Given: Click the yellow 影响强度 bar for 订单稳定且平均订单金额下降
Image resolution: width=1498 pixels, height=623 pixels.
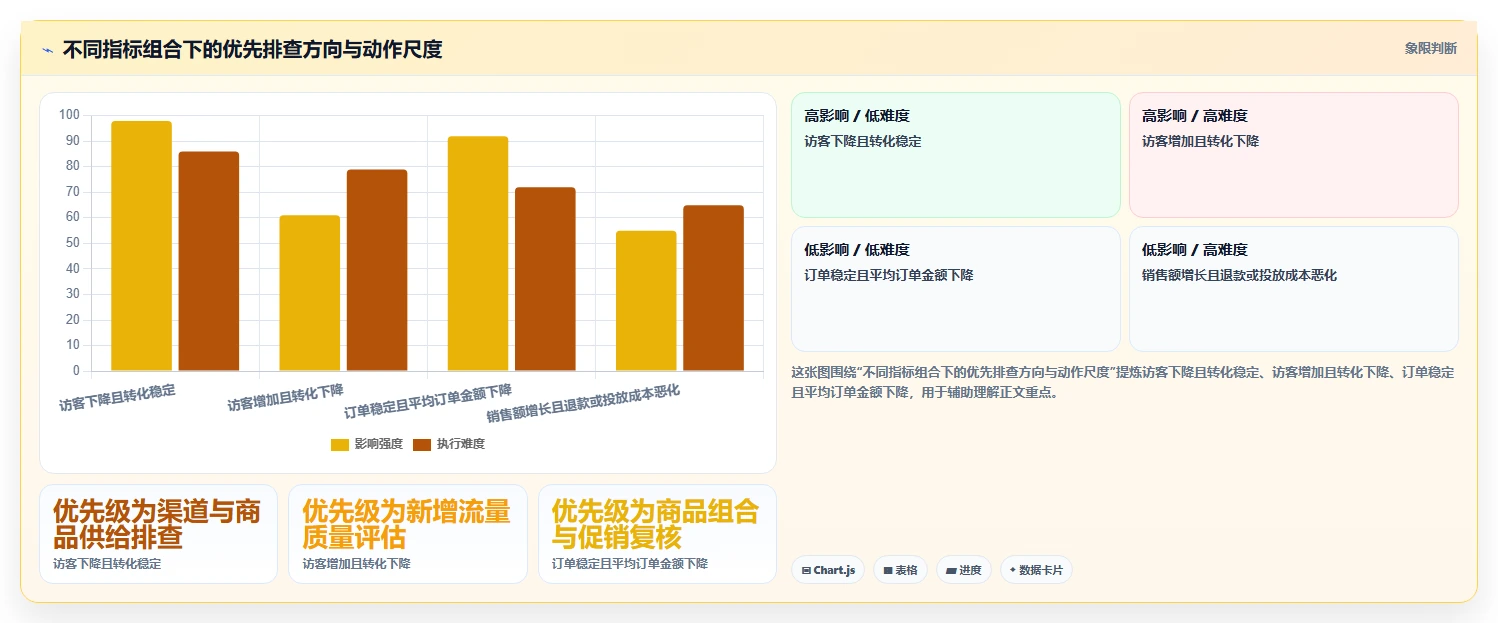Looking at the screenshot, I should pyautogui.click(x=478, y=254).
